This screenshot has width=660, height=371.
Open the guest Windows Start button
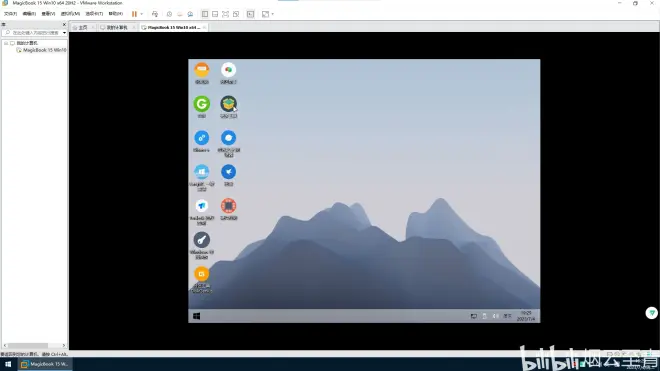click(197, 316)
